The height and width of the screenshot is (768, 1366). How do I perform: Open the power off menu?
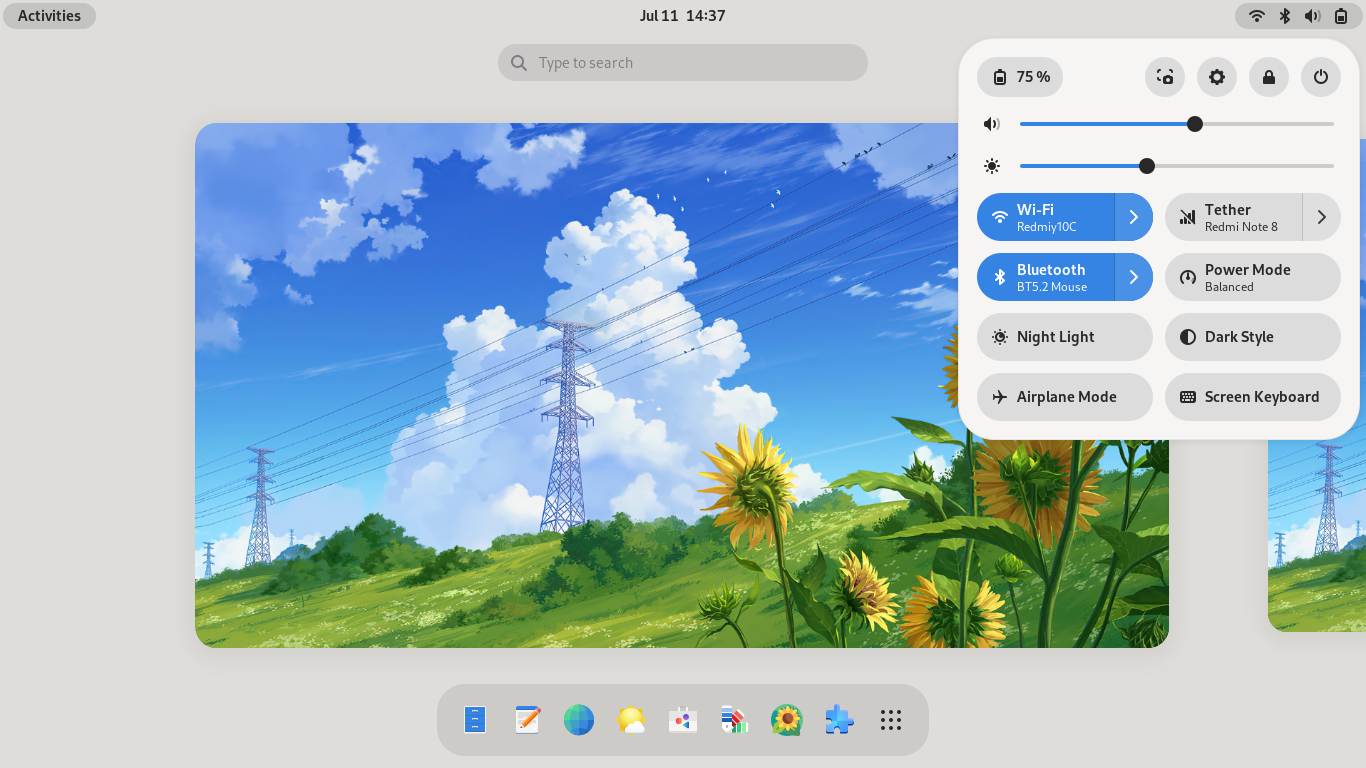click(1321, 77)
